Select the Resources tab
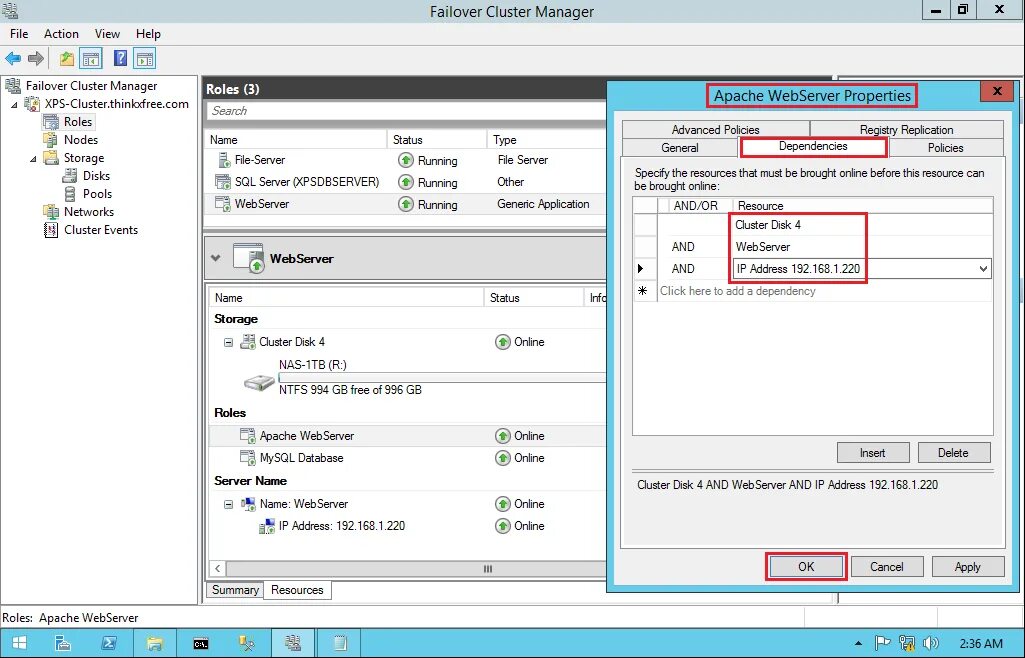The height and width of the screenshot is (658, 1025). point(297,590)
